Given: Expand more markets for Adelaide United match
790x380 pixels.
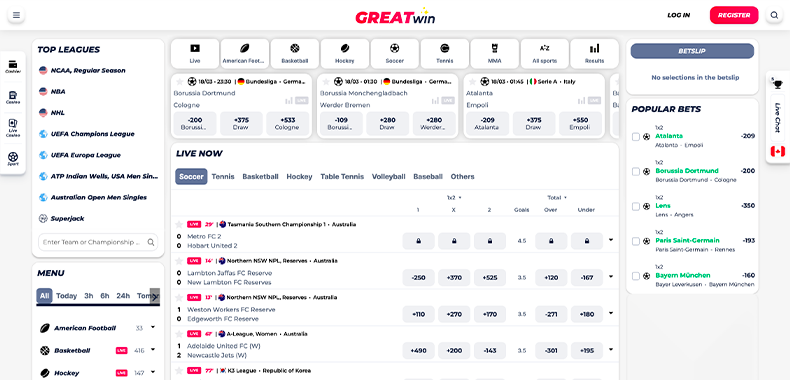Looking at the screenshot, I should [611, 350].
